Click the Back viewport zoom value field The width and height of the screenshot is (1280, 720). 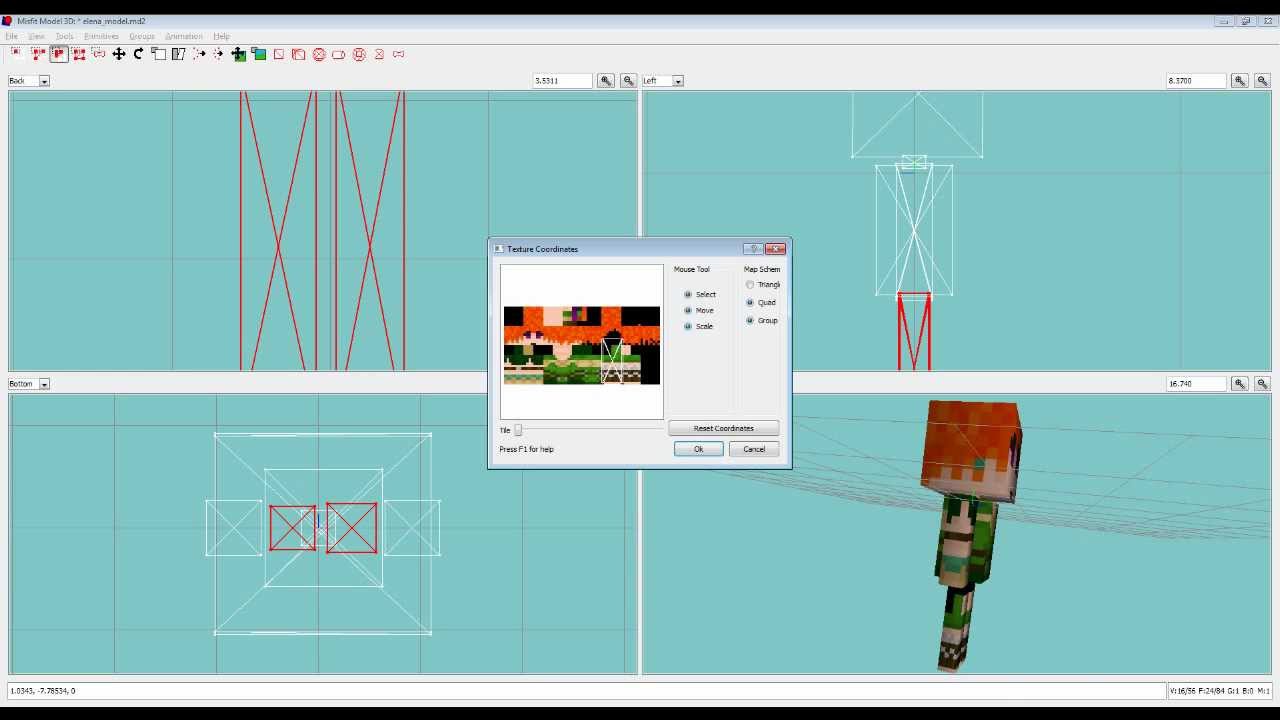click(x=562, y=80)
